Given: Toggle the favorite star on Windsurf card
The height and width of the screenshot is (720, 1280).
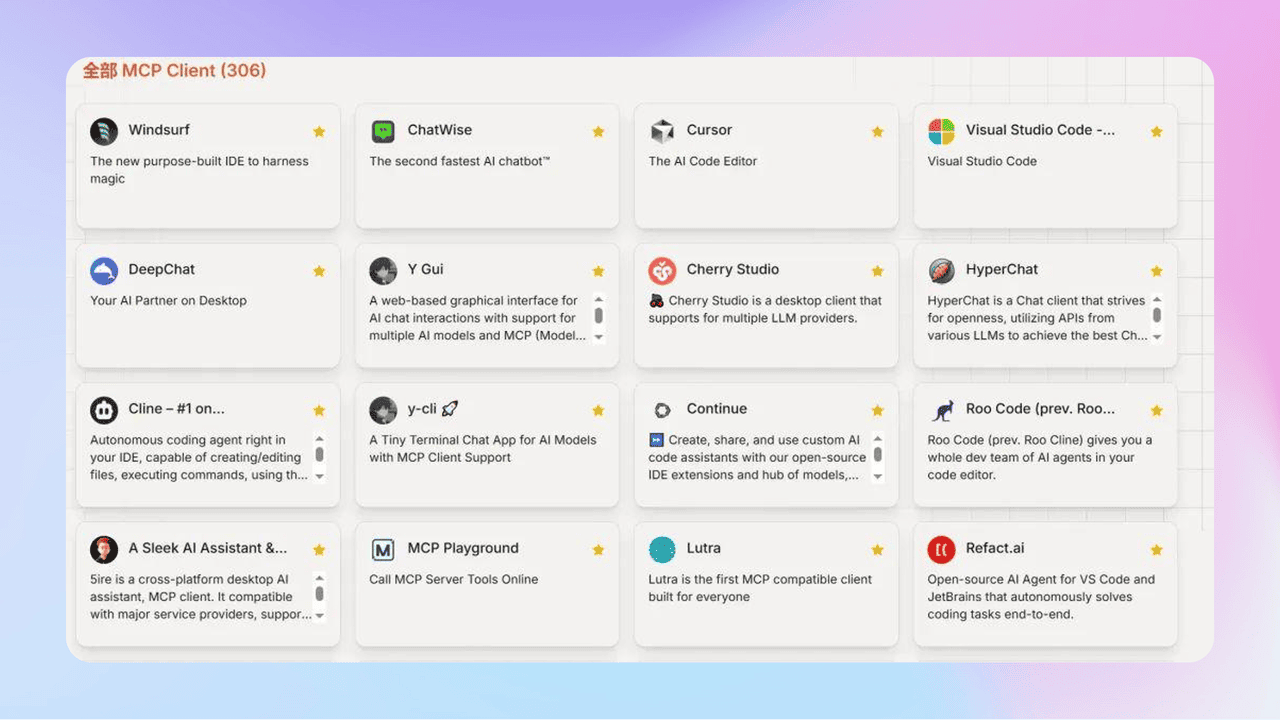Looking at the screenshot, I should tap(319, 132).
